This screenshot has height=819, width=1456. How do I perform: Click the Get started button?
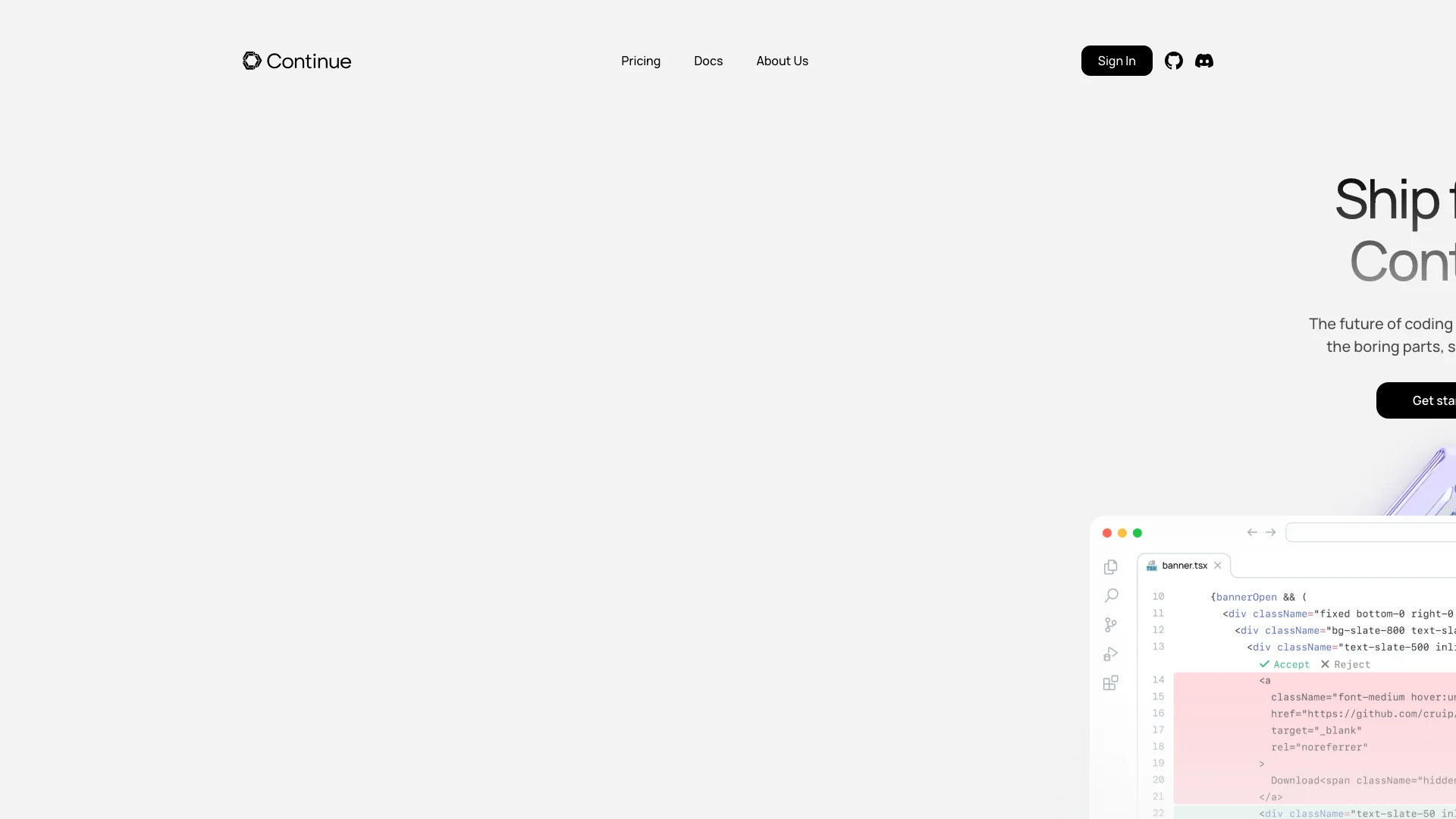1426,400
